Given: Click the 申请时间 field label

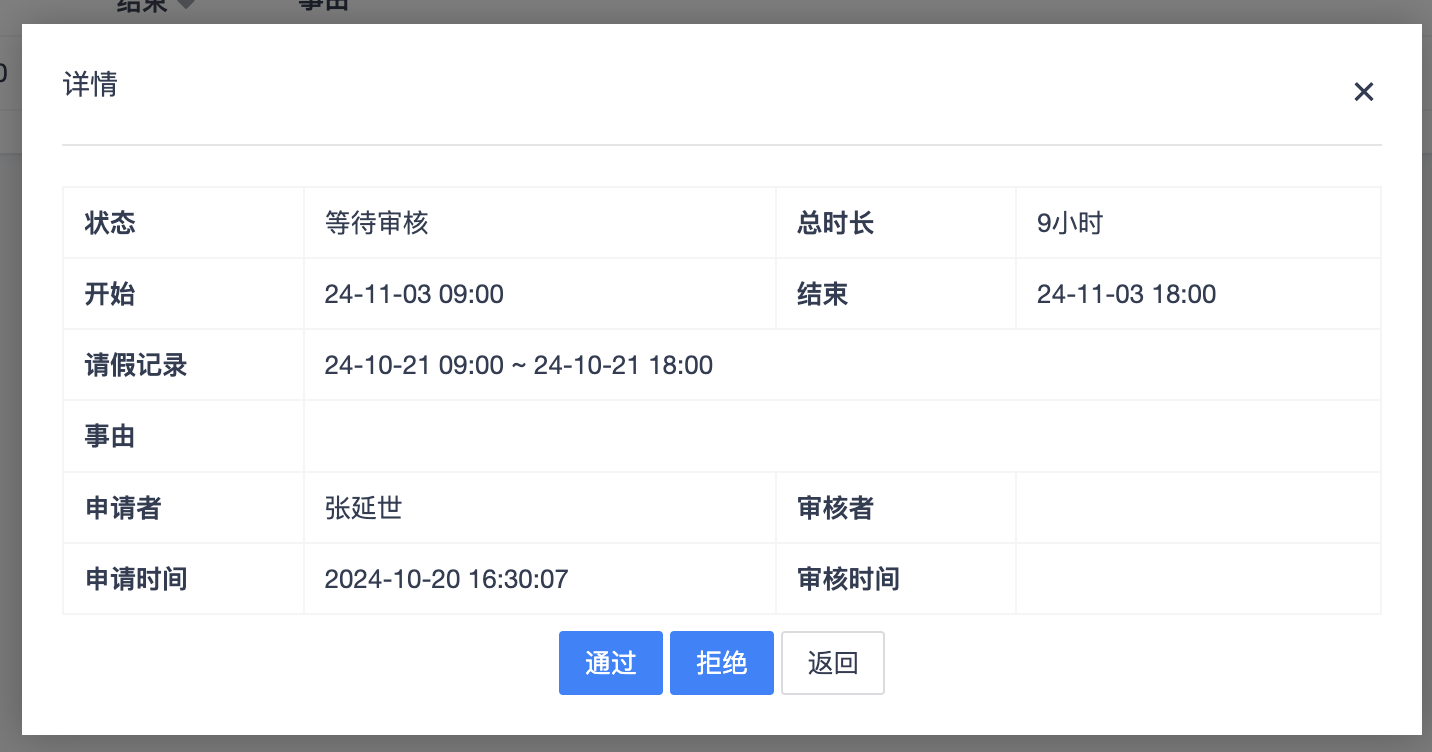Looking at the screenshot, I should click(x=136, y=579).
